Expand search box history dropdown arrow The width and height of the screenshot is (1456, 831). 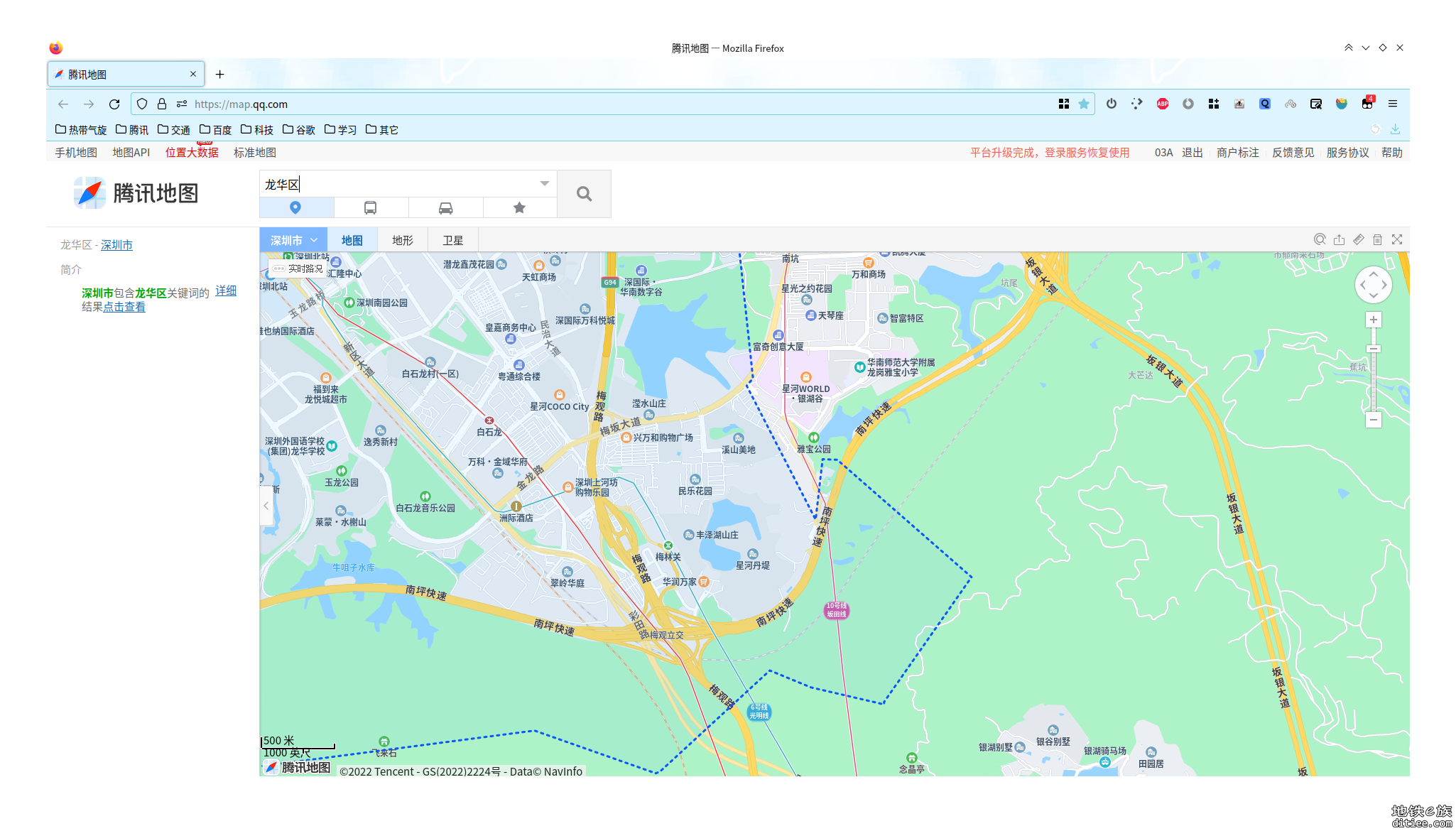coord(545,183)
